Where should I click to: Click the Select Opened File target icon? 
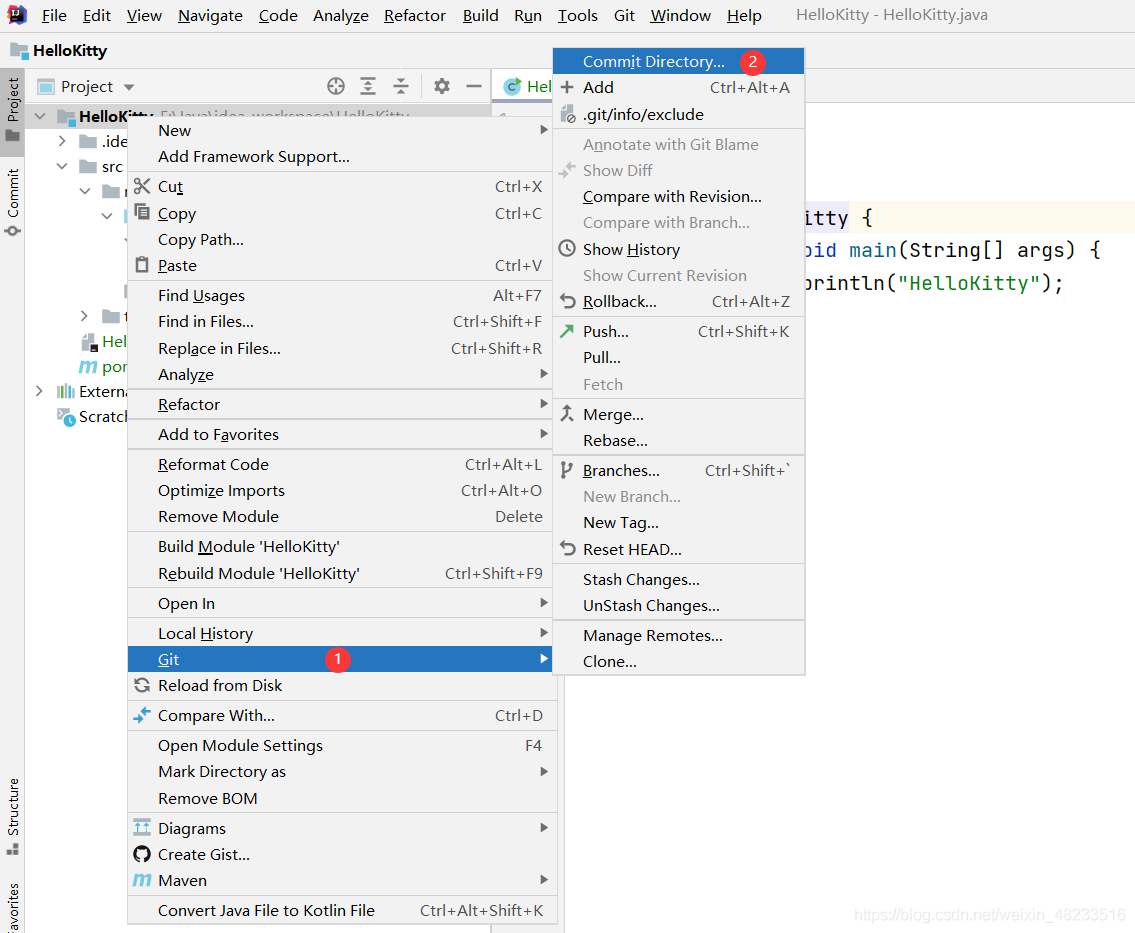(336, 86)
